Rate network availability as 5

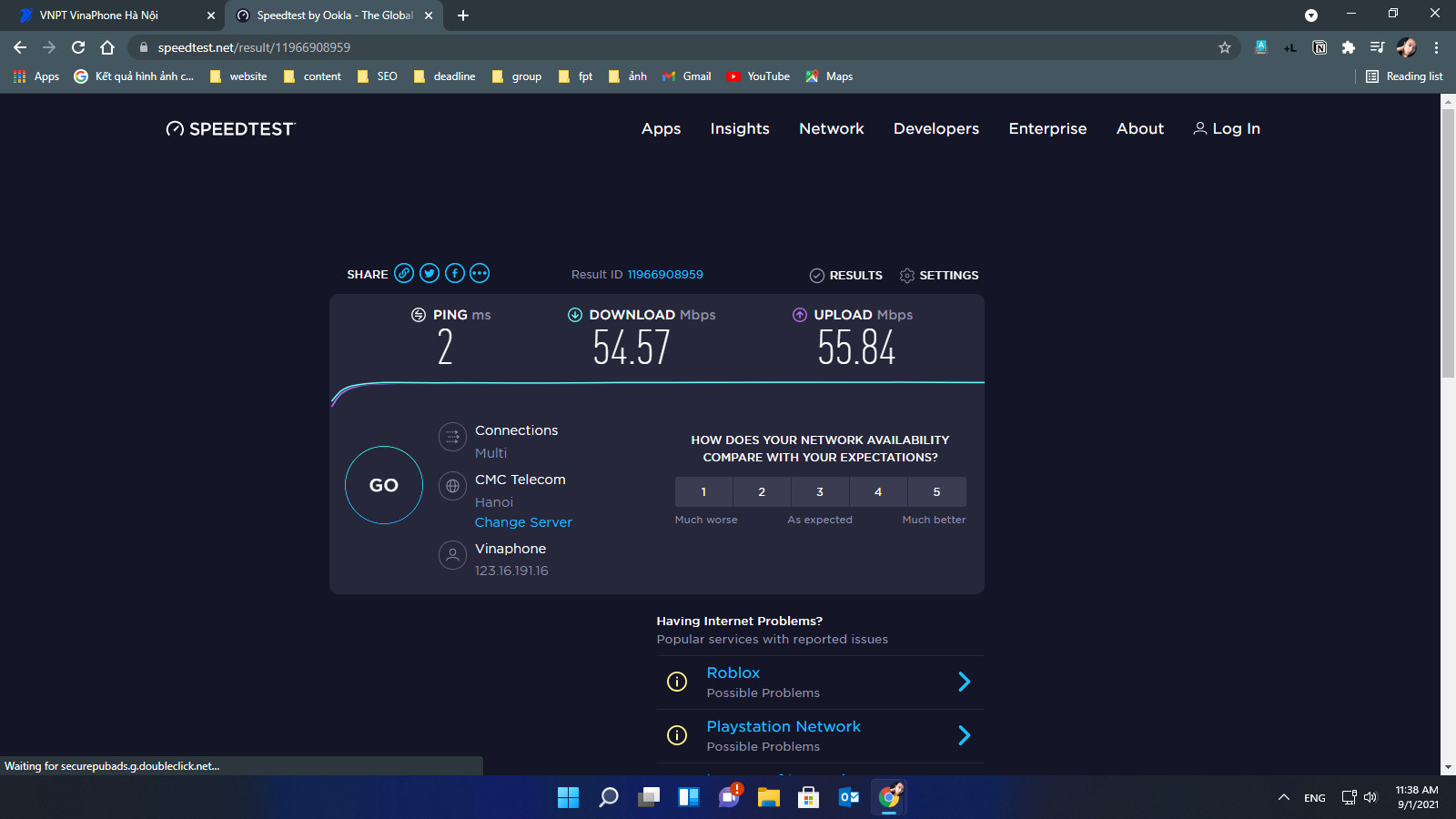pyautogui.click(x=936, y=491)
